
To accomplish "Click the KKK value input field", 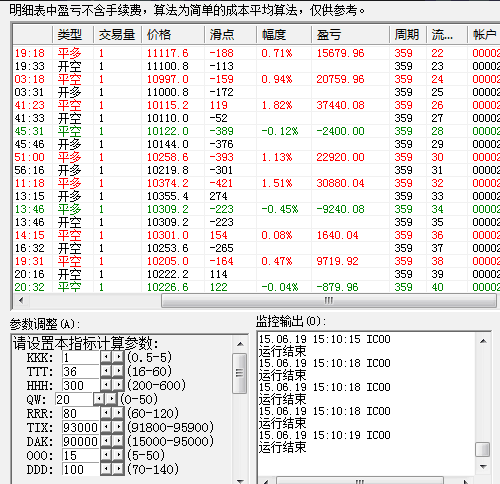I will coord(81,357).
